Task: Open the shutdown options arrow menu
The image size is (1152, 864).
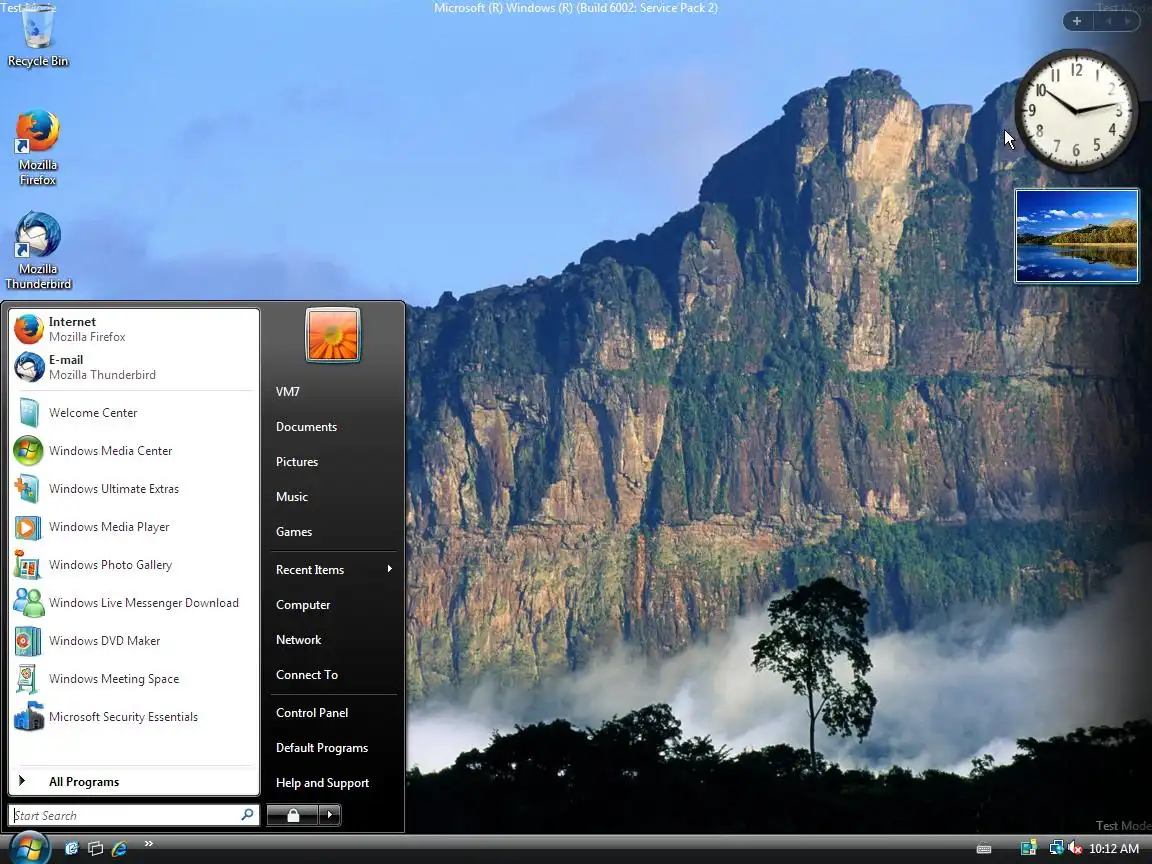Action: tap(330, 815)
